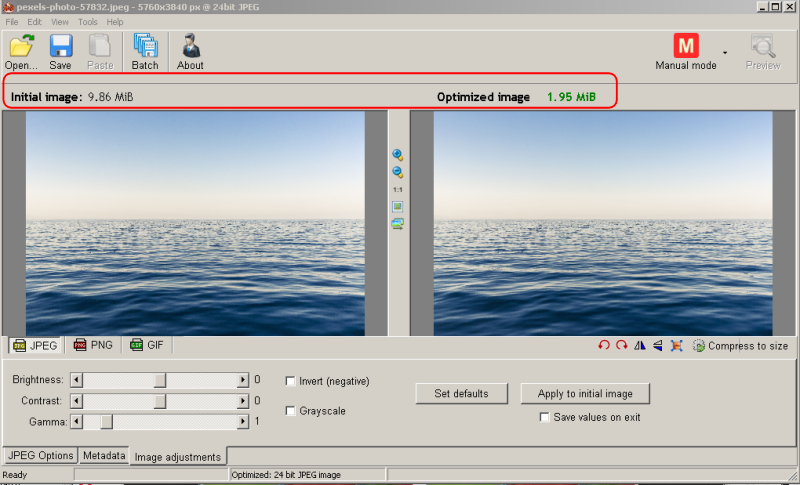Zoom in with the magnifier plus icon

pyautogui.click(x=397, y=155)
